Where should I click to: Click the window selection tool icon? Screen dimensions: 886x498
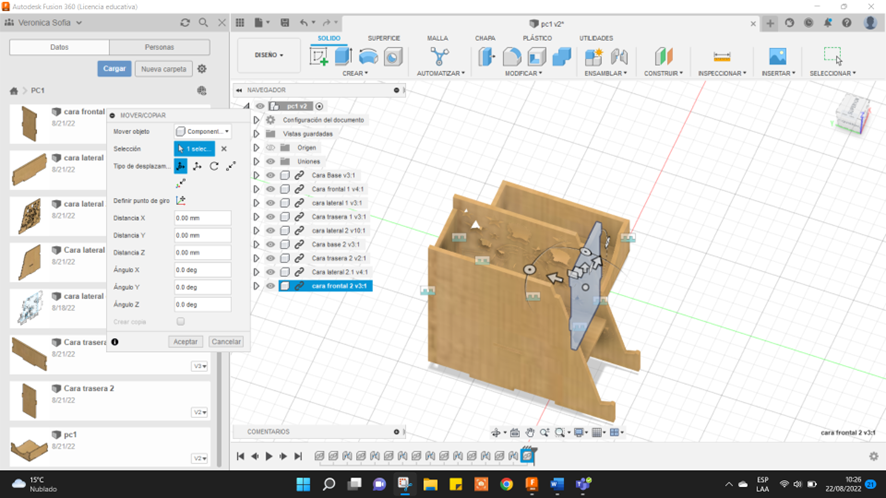pos(832,56)
